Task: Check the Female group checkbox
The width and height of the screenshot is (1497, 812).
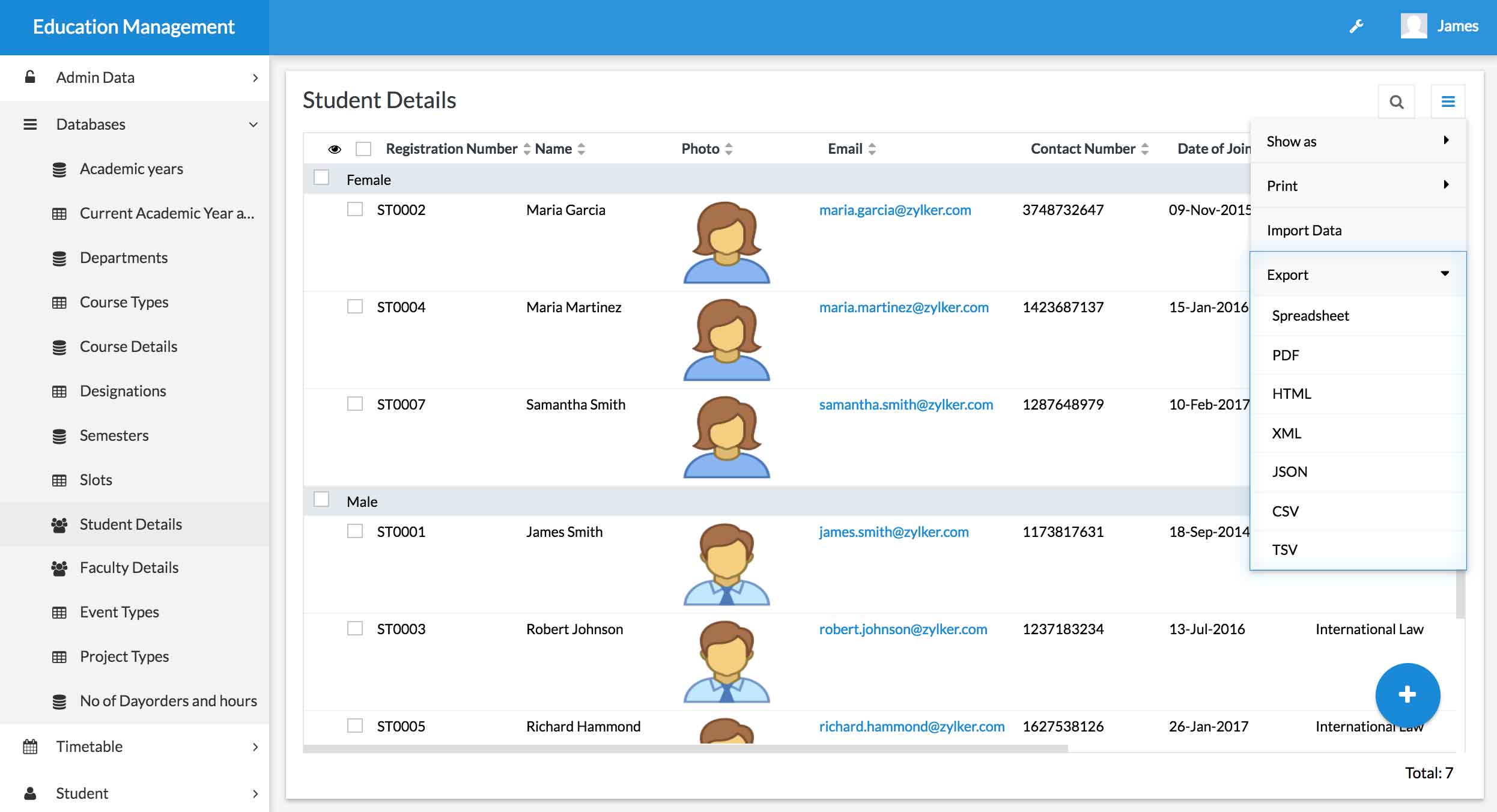Action: [321, 177]
